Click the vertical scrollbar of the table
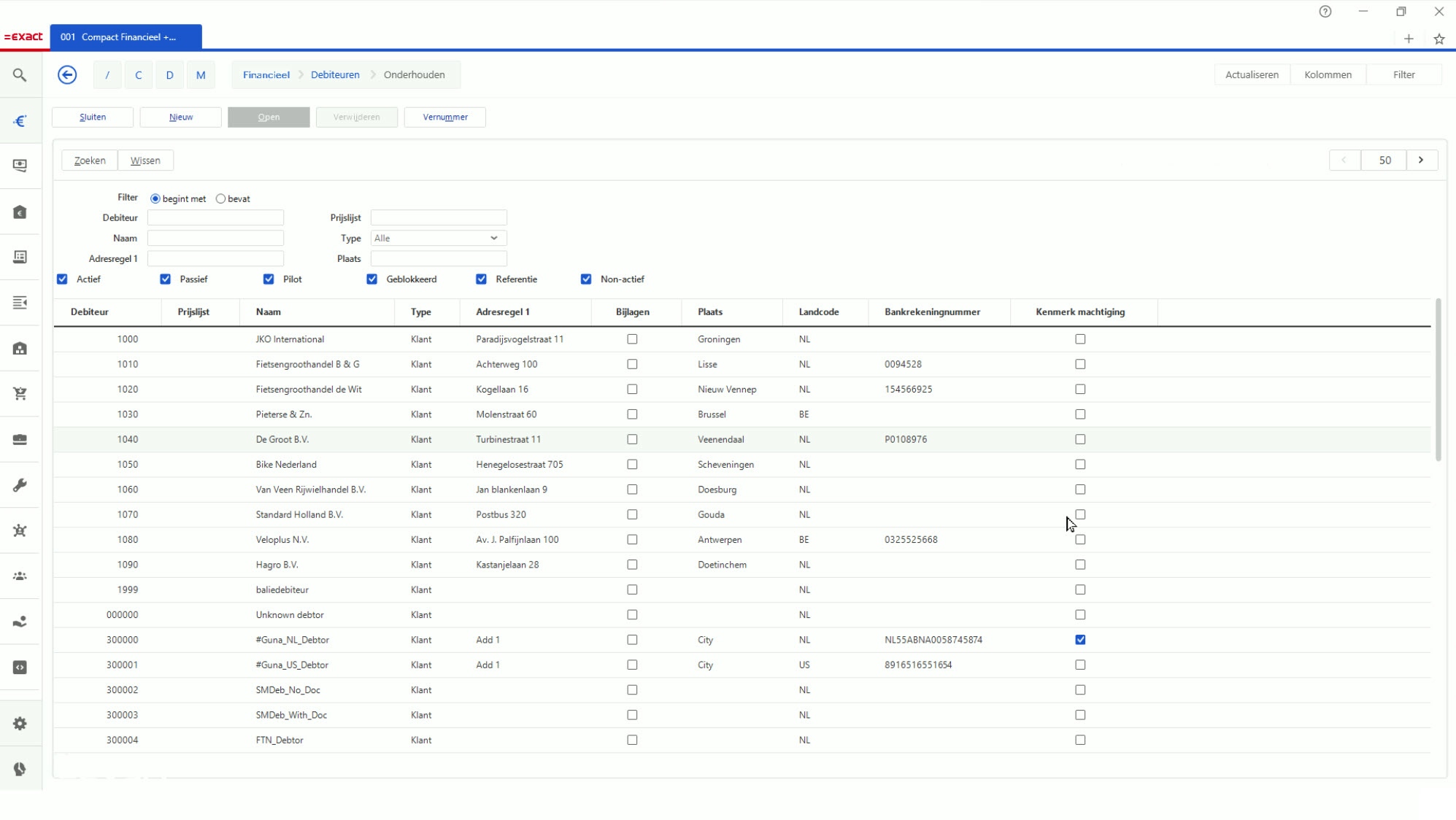Screen dimensions: 1456x820 point(1438,379)
